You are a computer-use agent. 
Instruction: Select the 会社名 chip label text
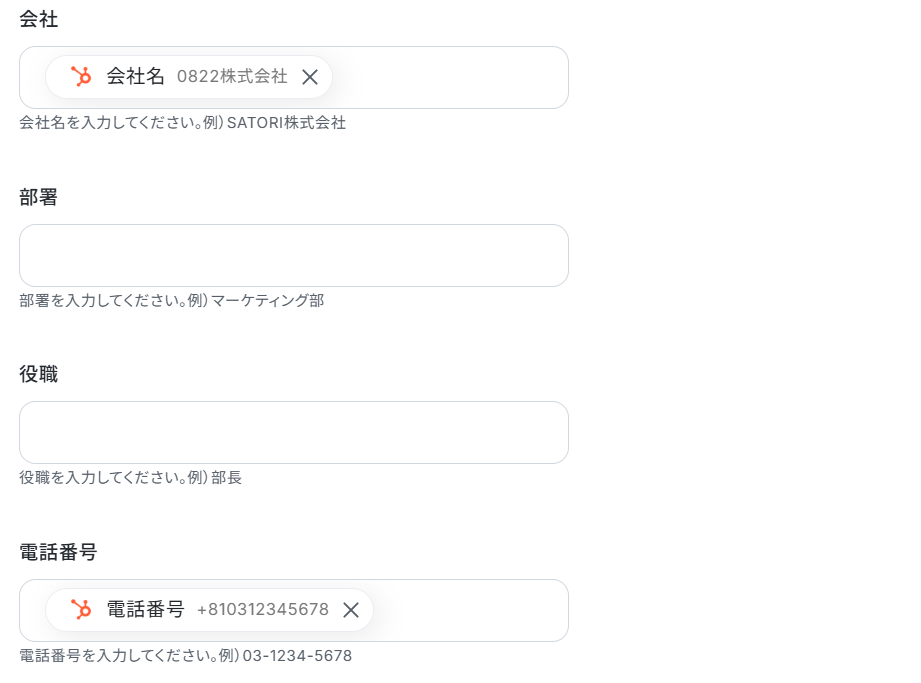(135, 76)
